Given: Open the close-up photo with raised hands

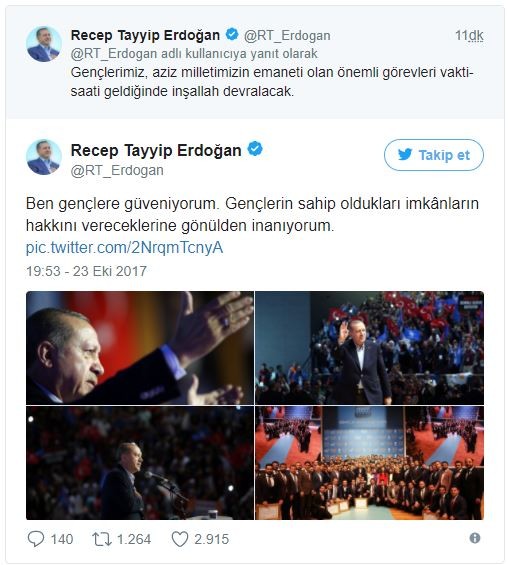Looking at the screenshot, I should click(x=140, y=348).
